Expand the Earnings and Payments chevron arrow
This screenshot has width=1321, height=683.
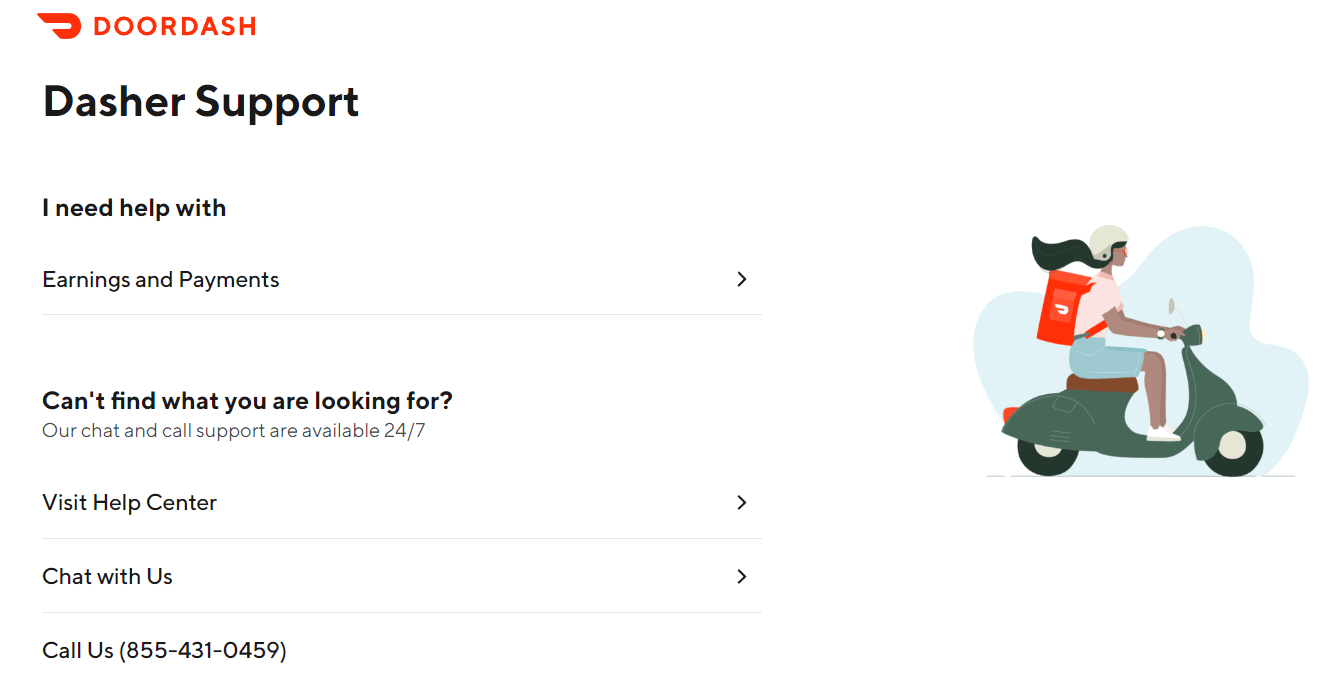tap(741, 279)
